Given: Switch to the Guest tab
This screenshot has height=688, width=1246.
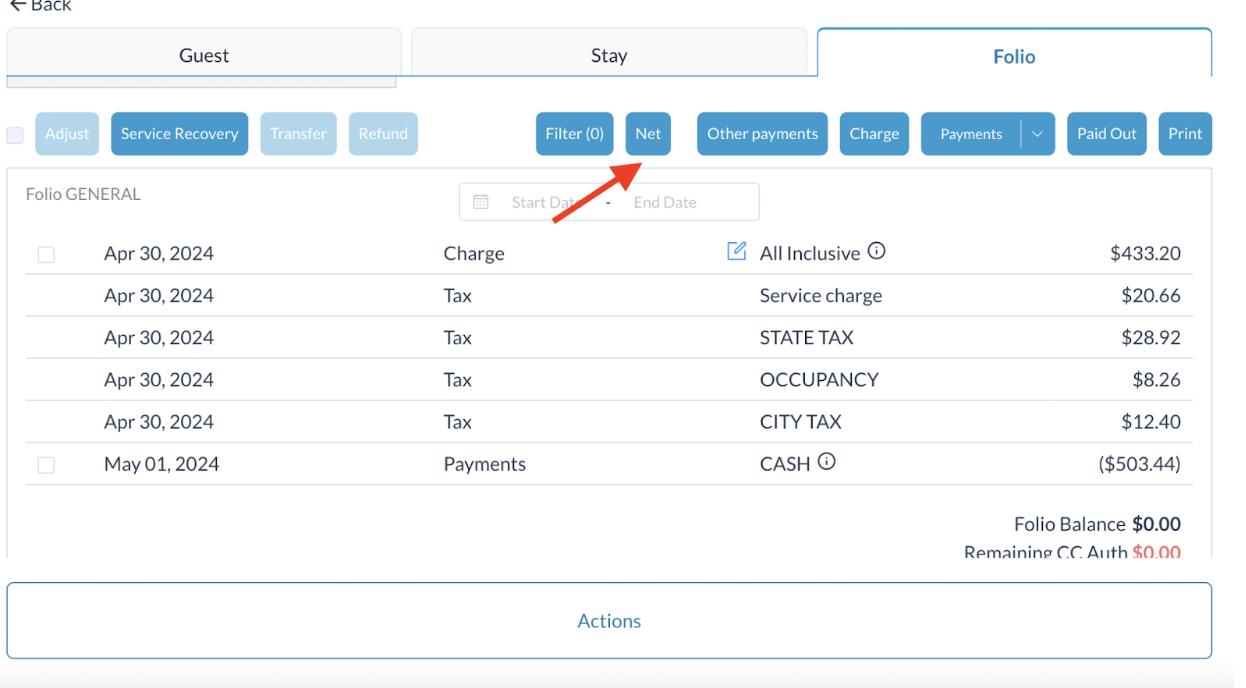Looking at the screenshot, I should pyautogui.click(x=204, y=56).
